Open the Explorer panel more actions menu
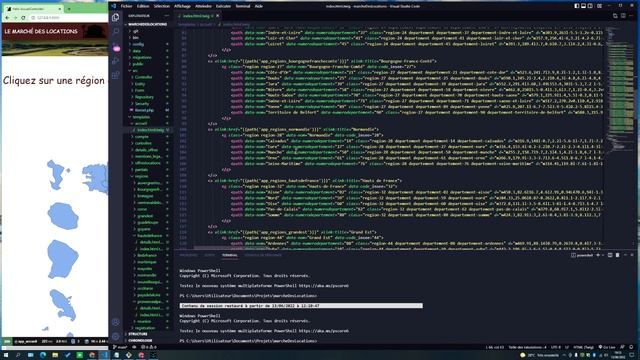This screenshot has height=360, width=640. tap(167, 16)
